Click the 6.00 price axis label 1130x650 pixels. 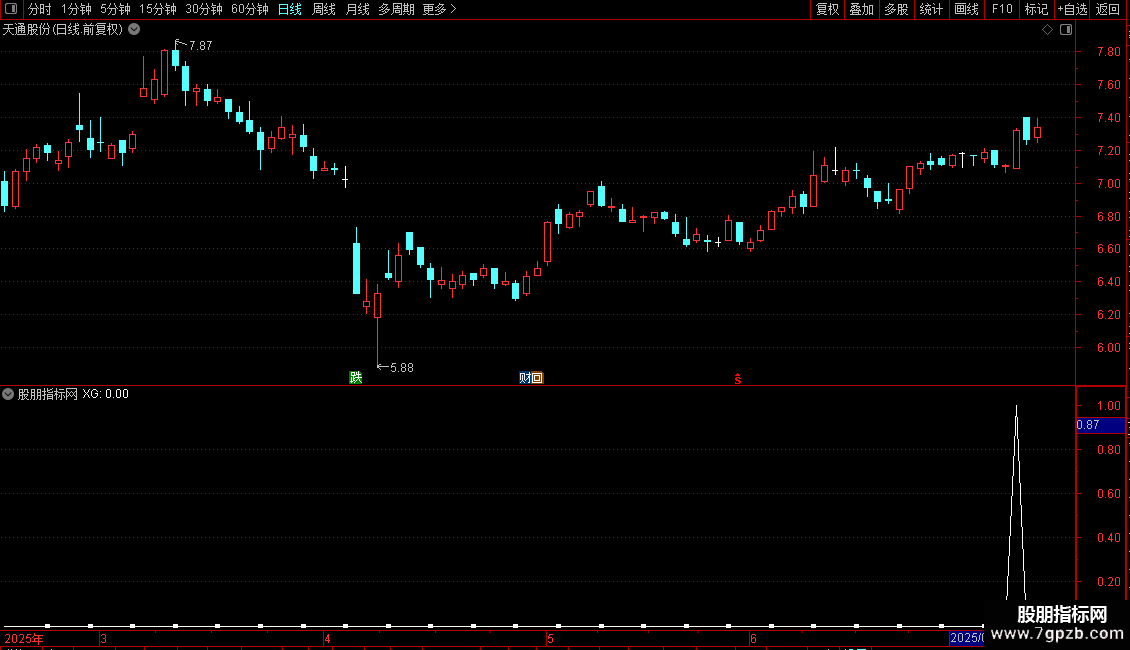pyautogui.click(x=1108, y=348)
